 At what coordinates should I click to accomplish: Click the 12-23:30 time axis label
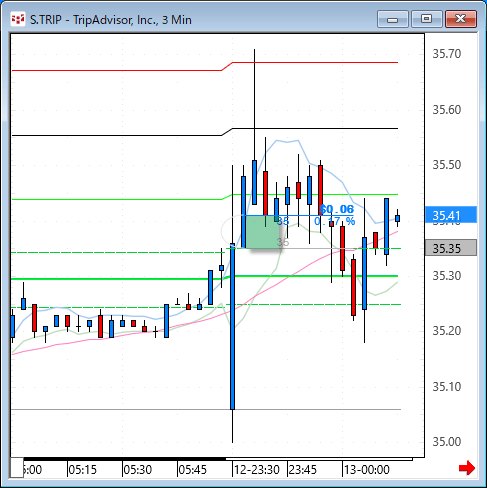(257, 470)
